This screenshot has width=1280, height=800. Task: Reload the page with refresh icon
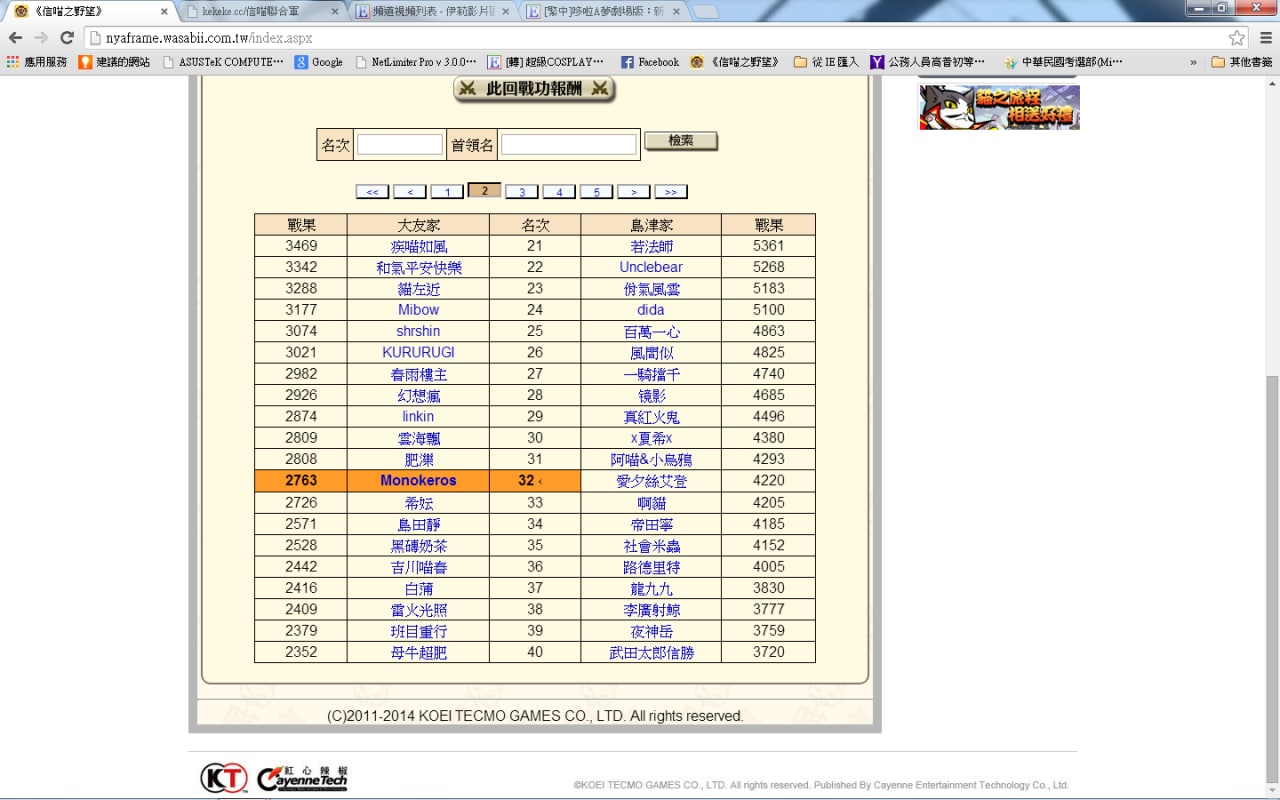coord(67,38)
